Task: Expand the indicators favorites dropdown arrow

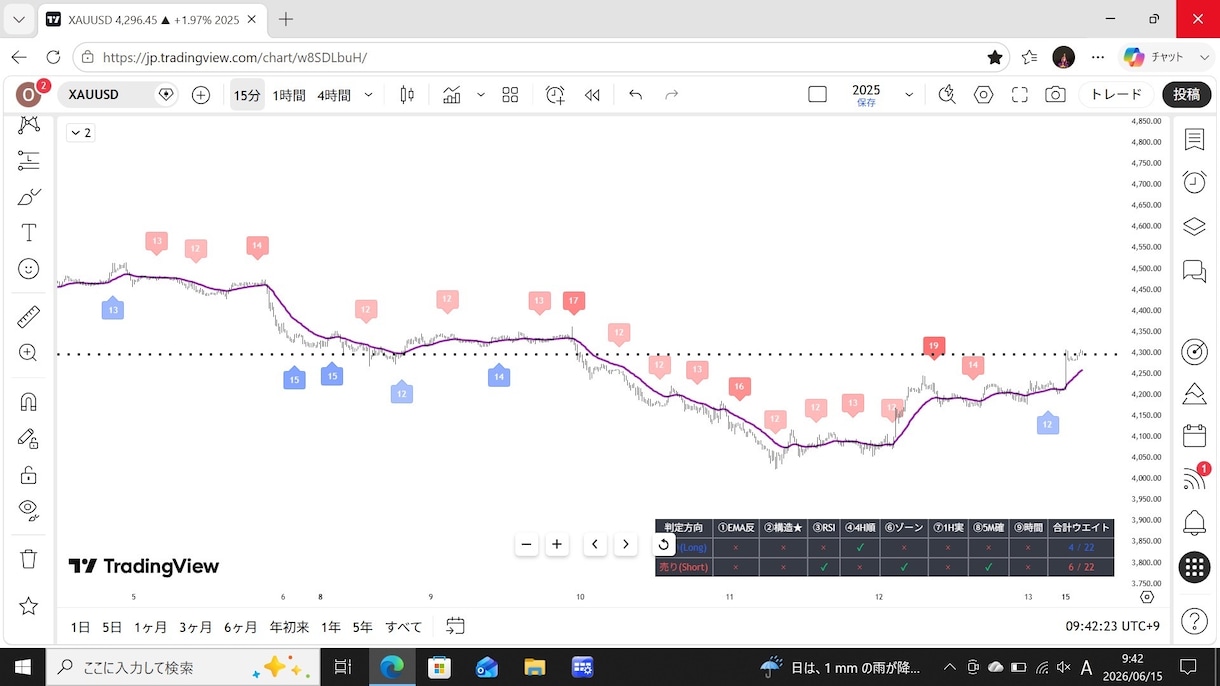Action: pos(481,95)
